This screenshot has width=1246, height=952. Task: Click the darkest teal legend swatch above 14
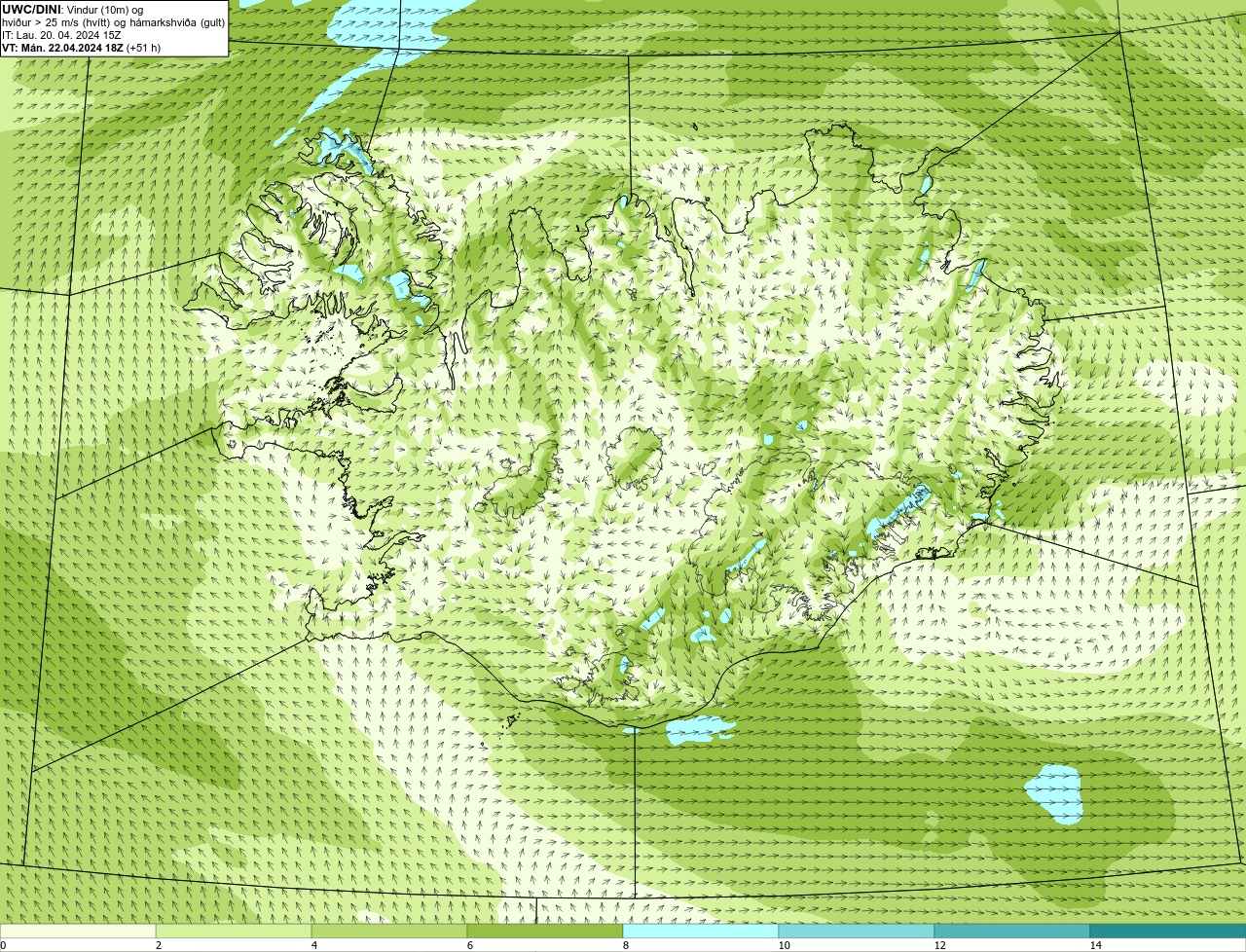point(1168,931)
